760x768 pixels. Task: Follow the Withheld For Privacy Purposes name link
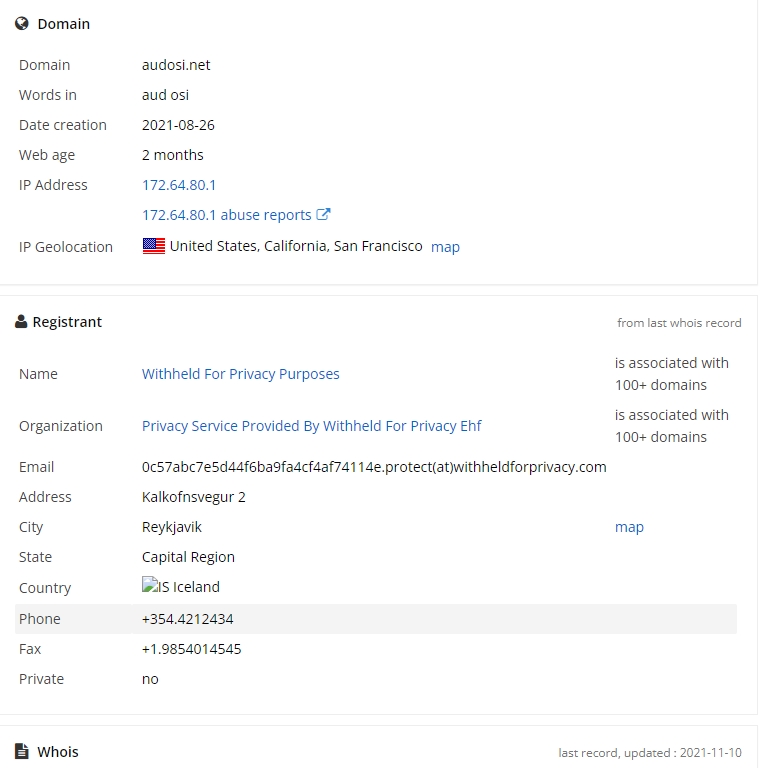pos(241,374)
